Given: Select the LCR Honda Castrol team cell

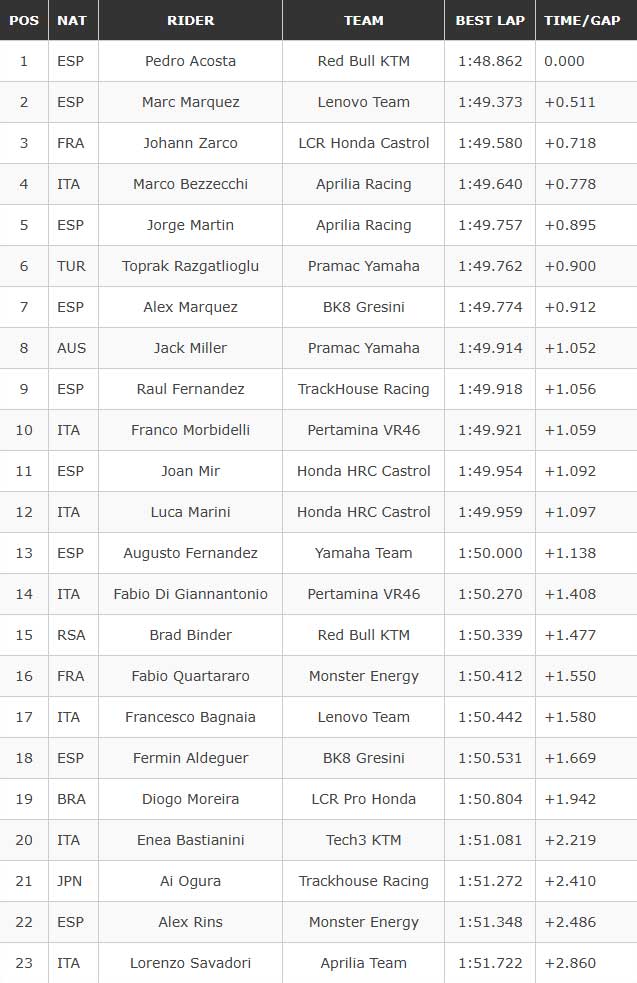Looking at the screenshot, I should coord(363,143).
